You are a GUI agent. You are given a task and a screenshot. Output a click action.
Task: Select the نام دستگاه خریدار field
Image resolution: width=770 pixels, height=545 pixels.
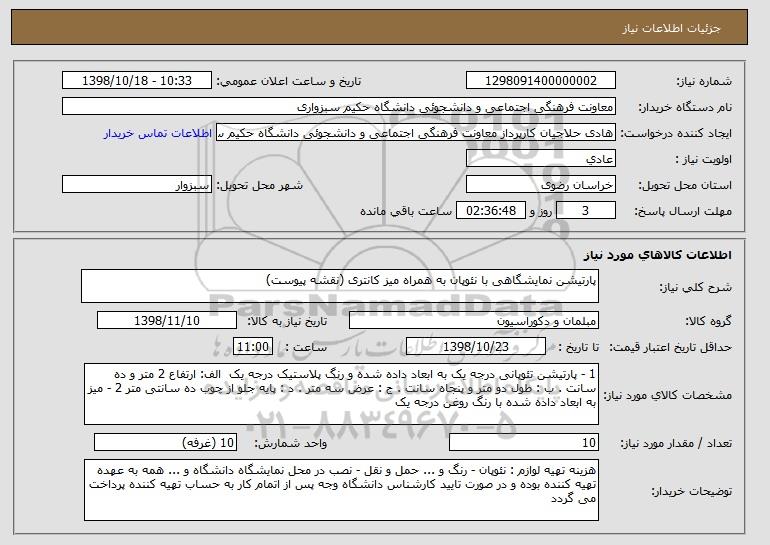[339, 107]
